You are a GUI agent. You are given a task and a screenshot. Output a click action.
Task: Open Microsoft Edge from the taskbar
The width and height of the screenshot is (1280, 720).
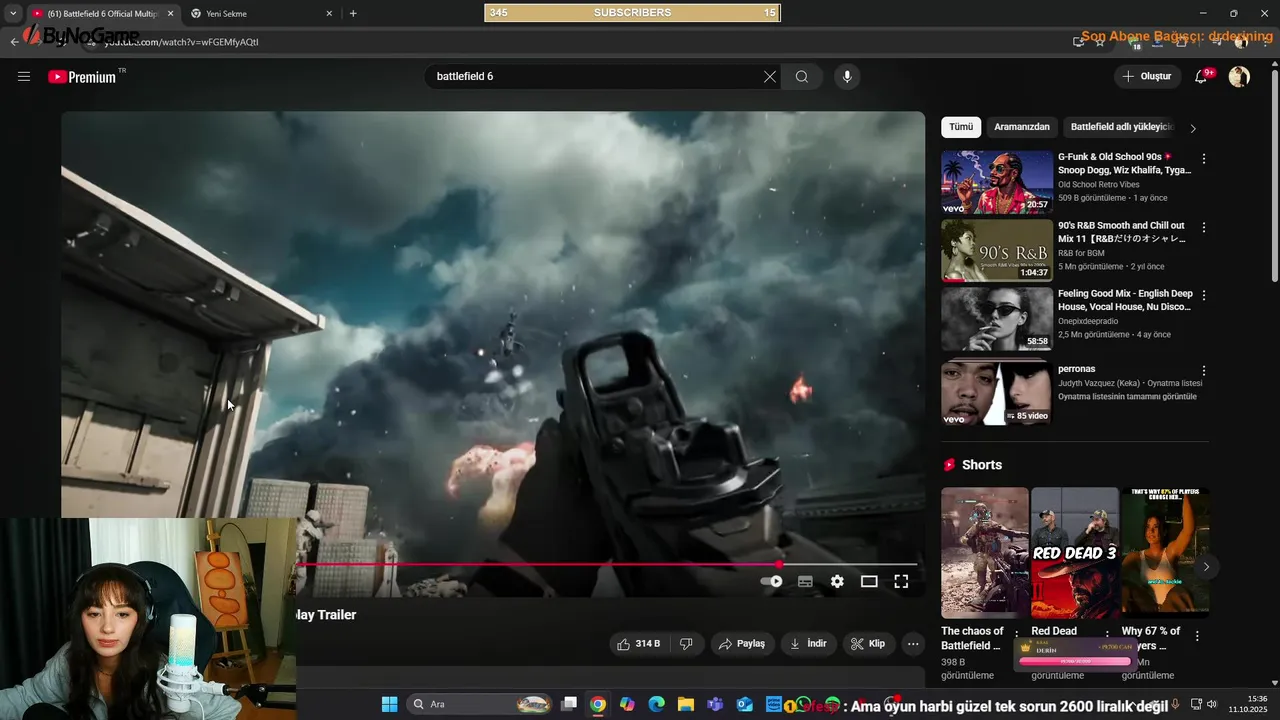[656, 705]
